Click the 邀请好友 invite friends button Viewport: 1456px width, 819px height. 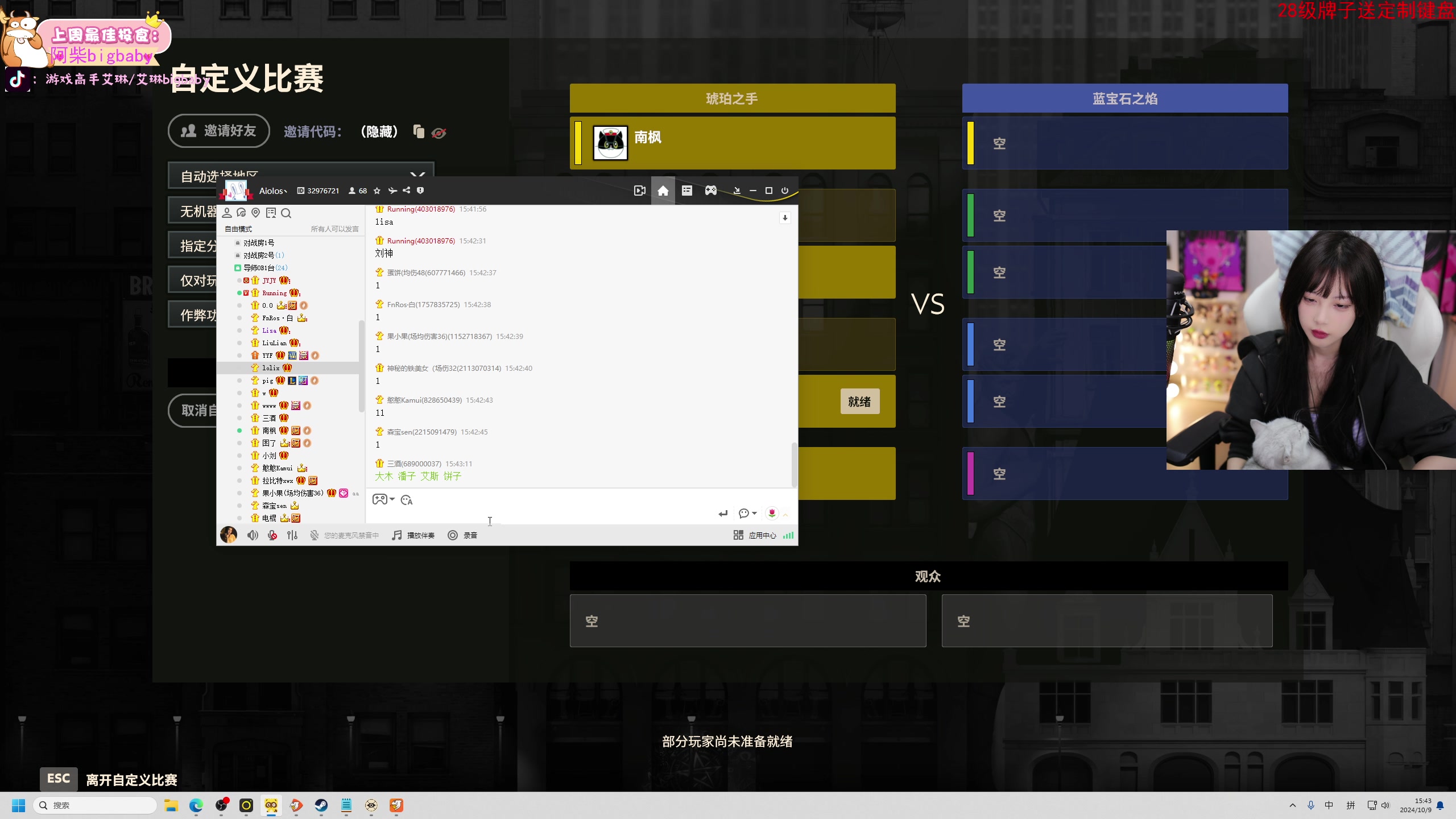218,131
